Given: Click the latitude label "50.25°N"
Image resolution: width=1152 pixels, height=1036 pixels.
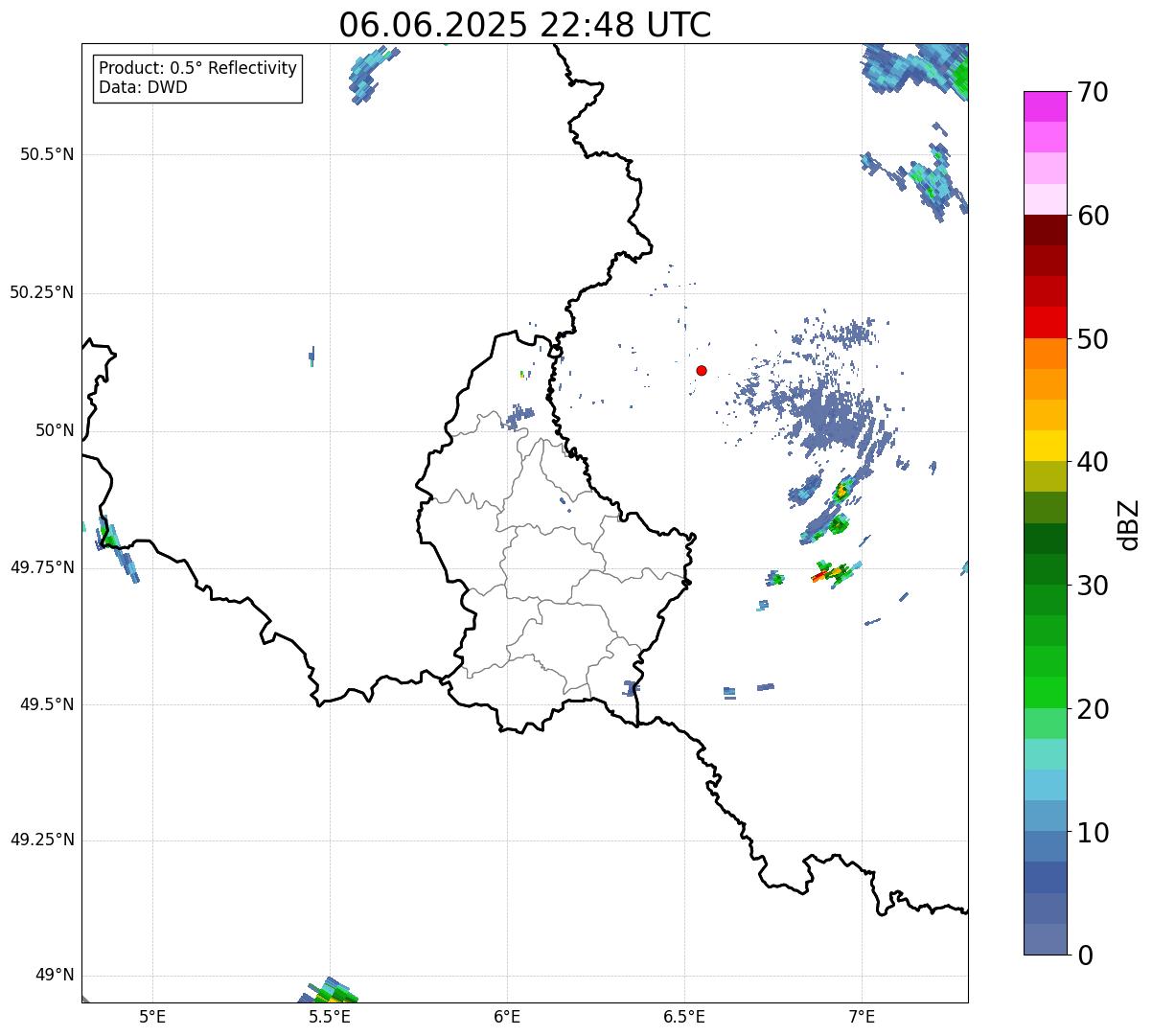Looking at the screenshot, I should pos(42,292).
